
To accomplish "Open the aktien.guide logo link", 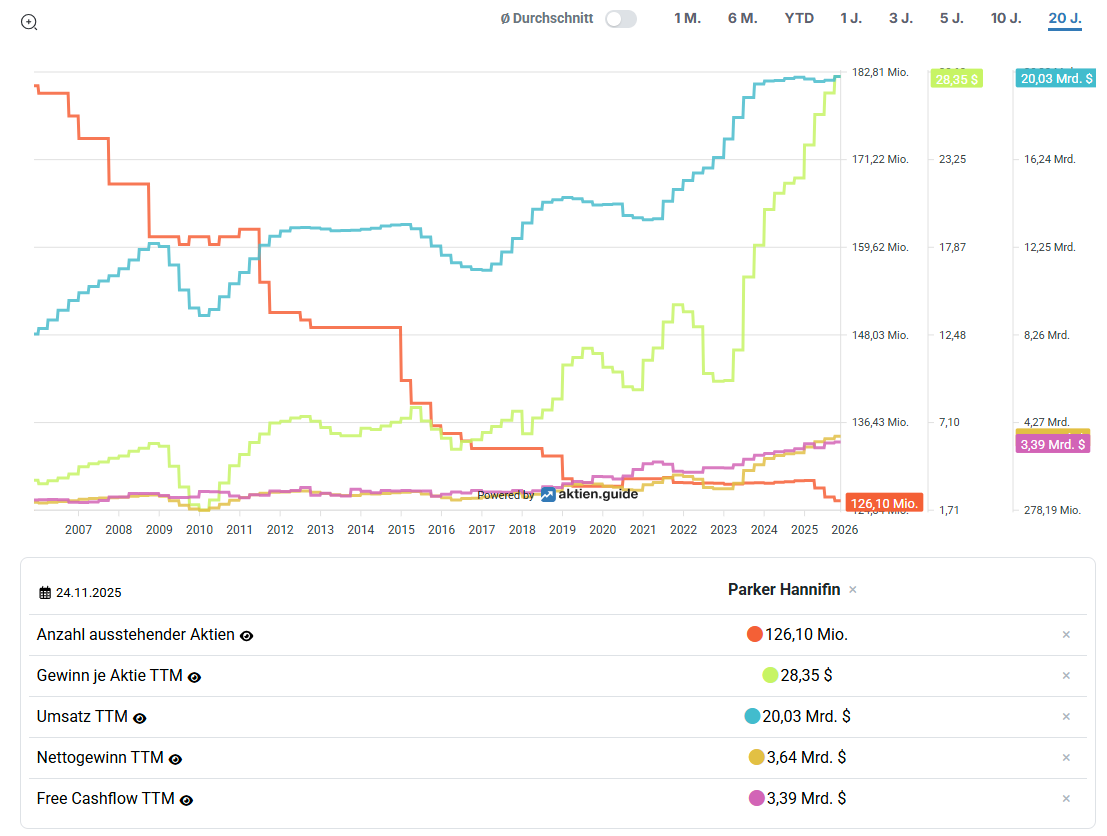I will 590,493.
